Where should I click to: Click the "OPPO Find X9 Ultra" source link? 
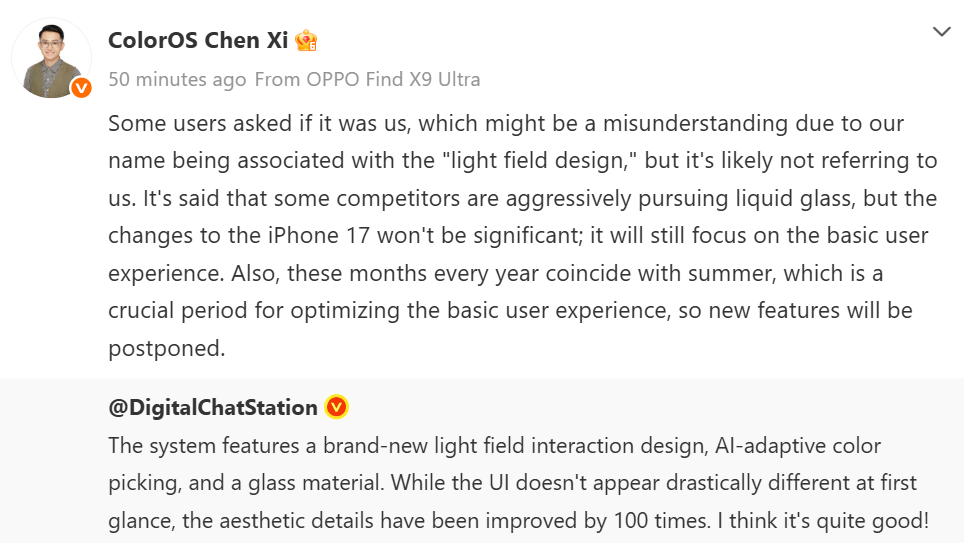pos(393,79)
